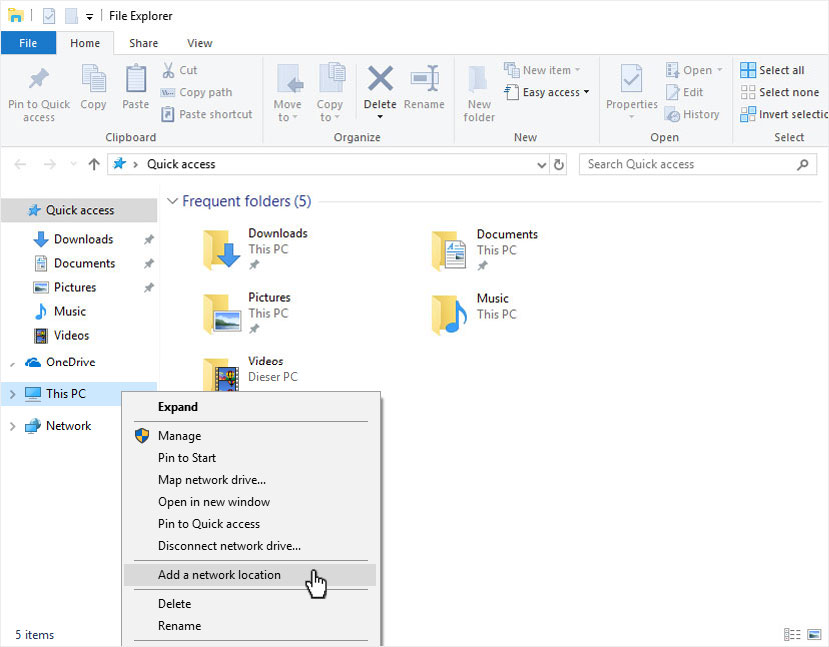Open the New item dropdown

[x=578, y=70]
